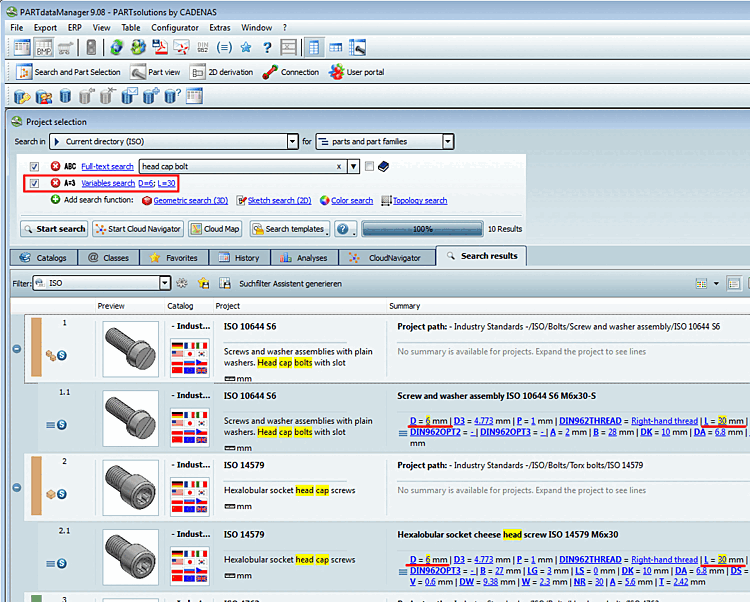Click the Geometric search (3D) link
Viewport: 750px width, 602px height.
coord(190,200)
